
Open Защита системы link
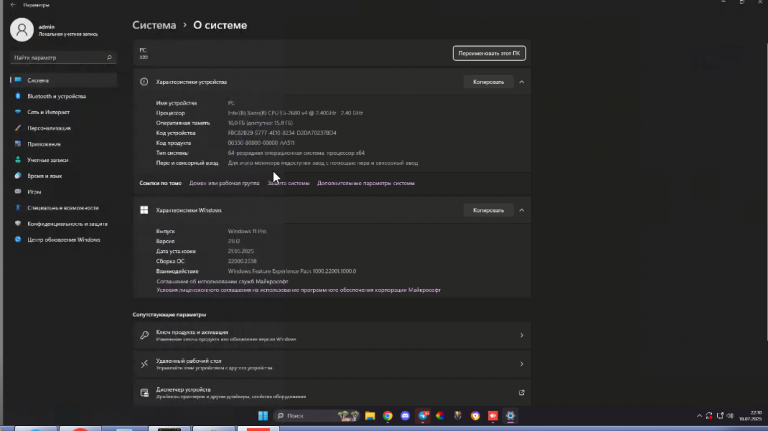[x=288, y=183]
